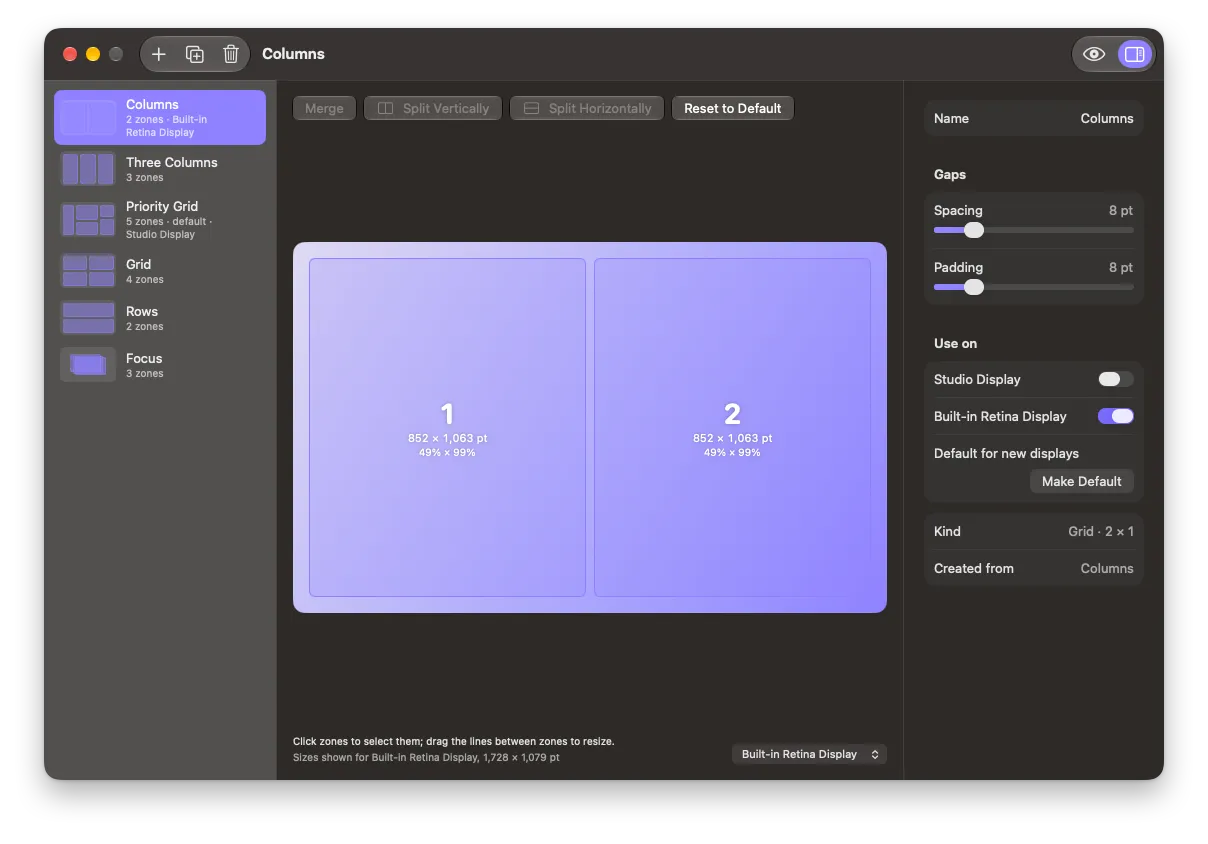Click the window title 'Columns'
This screenshot has width=1208, height=844.
pos(293,54)
